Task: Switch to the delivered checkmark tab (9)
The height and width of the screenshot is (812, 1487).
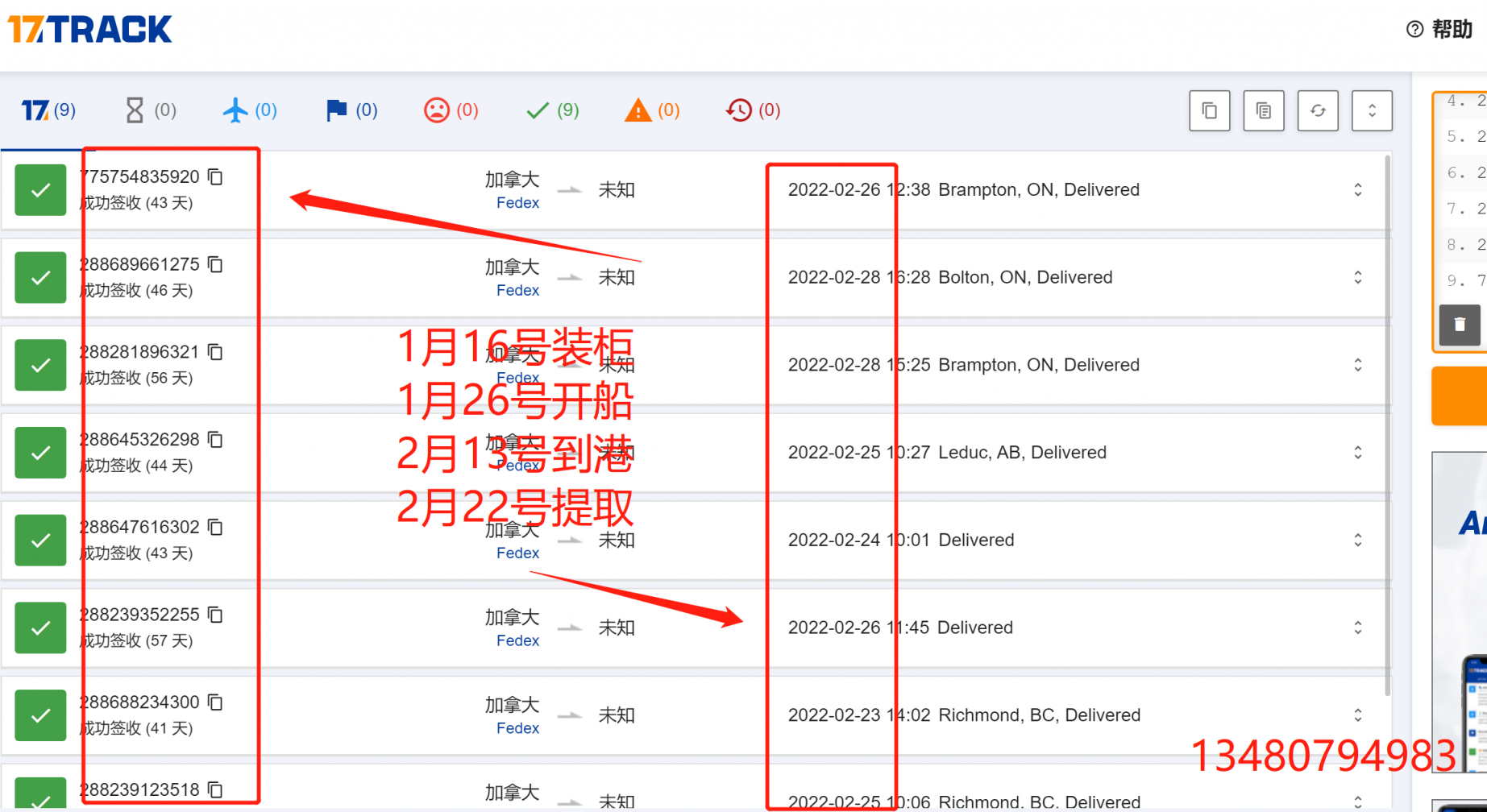Action: 552,110
